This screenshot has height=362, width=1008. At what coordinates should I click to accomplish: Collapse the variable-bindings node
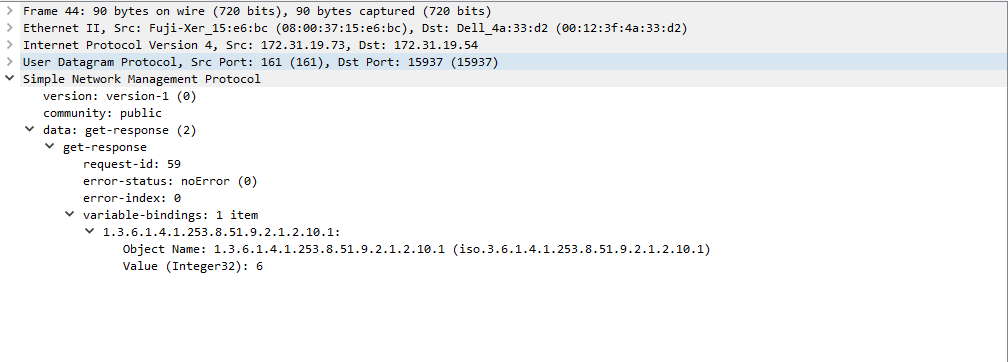[x=69, y=215]
